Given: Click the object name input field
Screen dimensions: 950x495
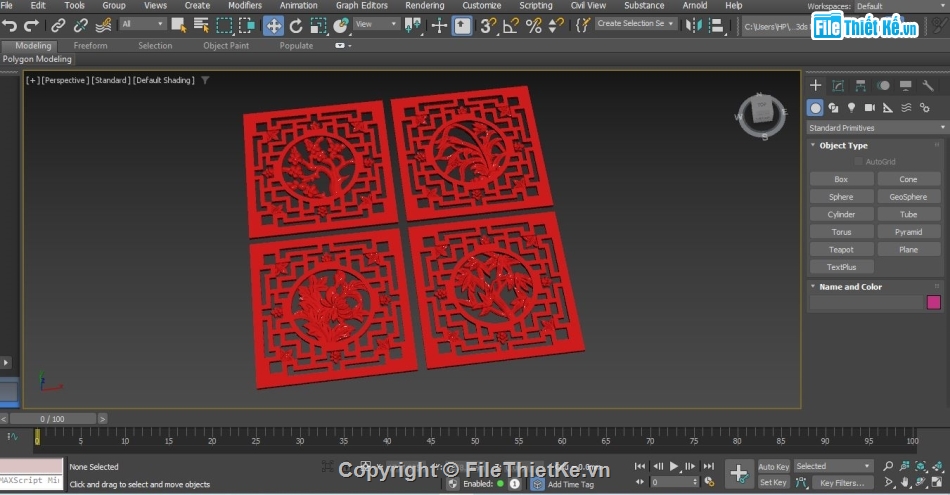Looking at the screenshot, I should coord(866,302).
